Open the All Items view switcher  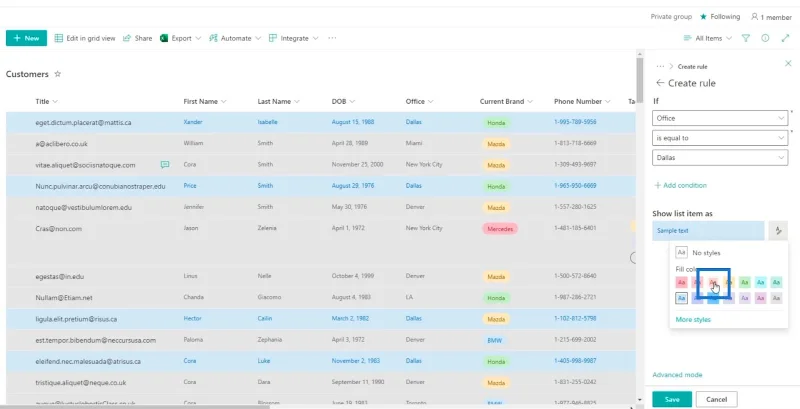pos(708,38)
